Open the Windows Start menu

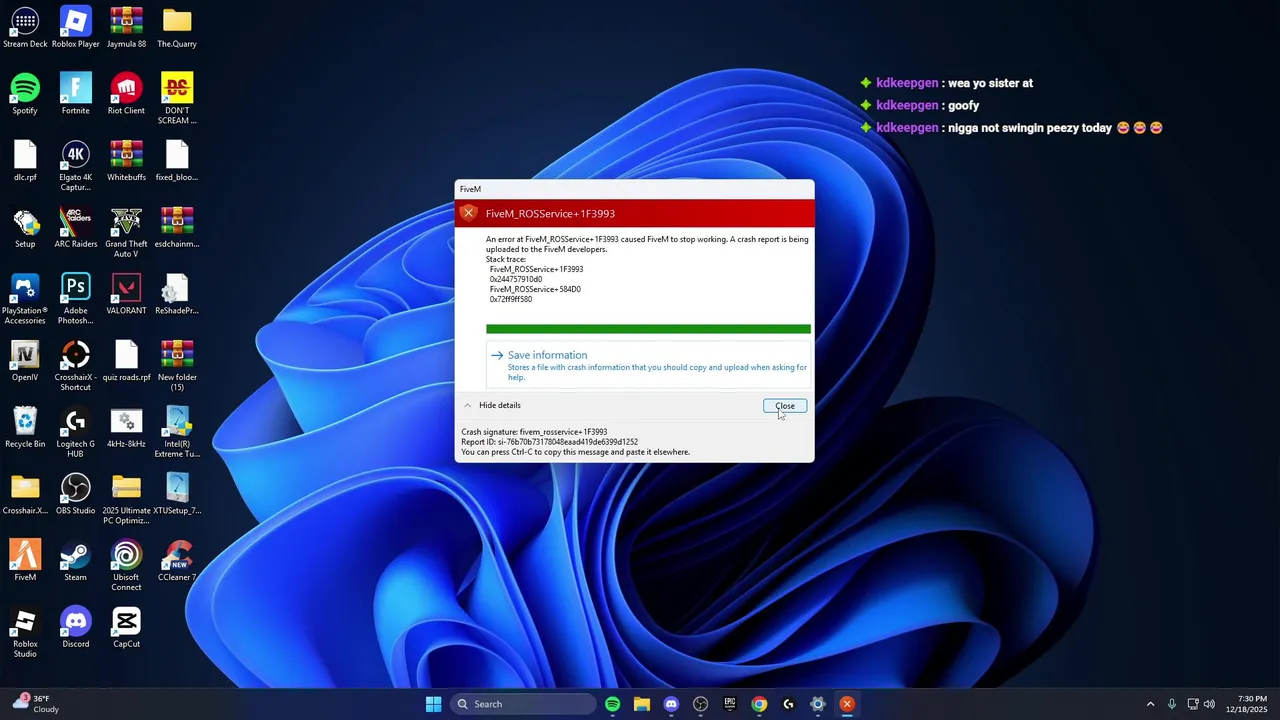tap(433, 704)
